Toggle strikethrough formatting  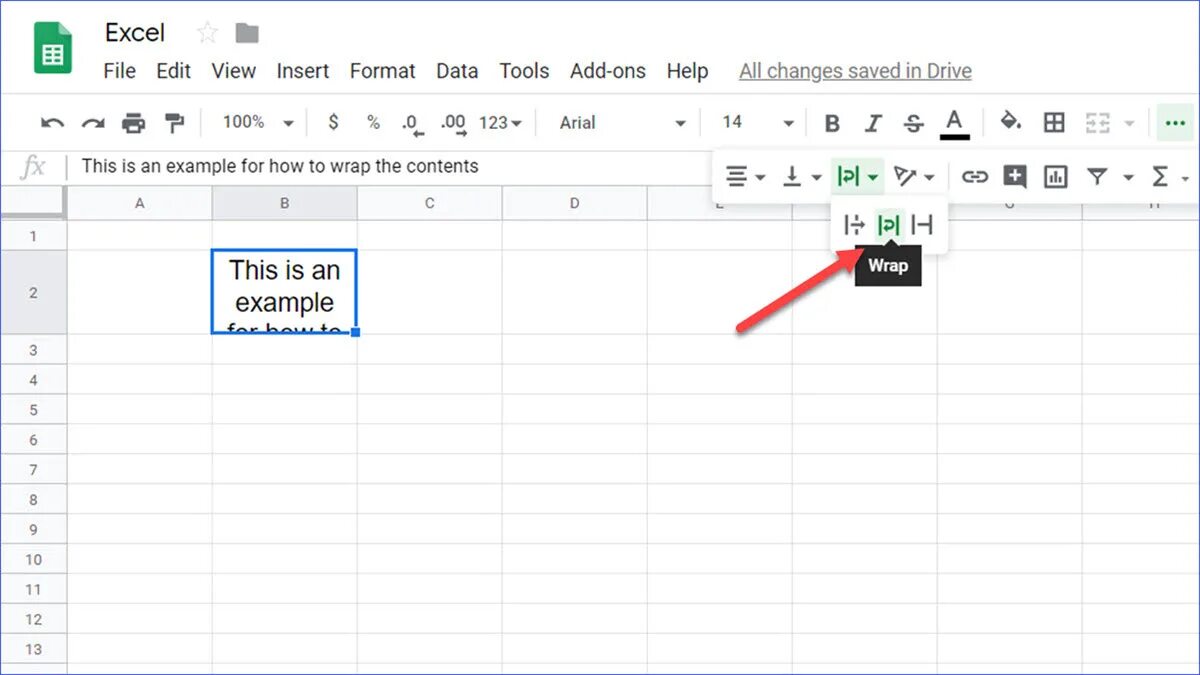point(913,123)
